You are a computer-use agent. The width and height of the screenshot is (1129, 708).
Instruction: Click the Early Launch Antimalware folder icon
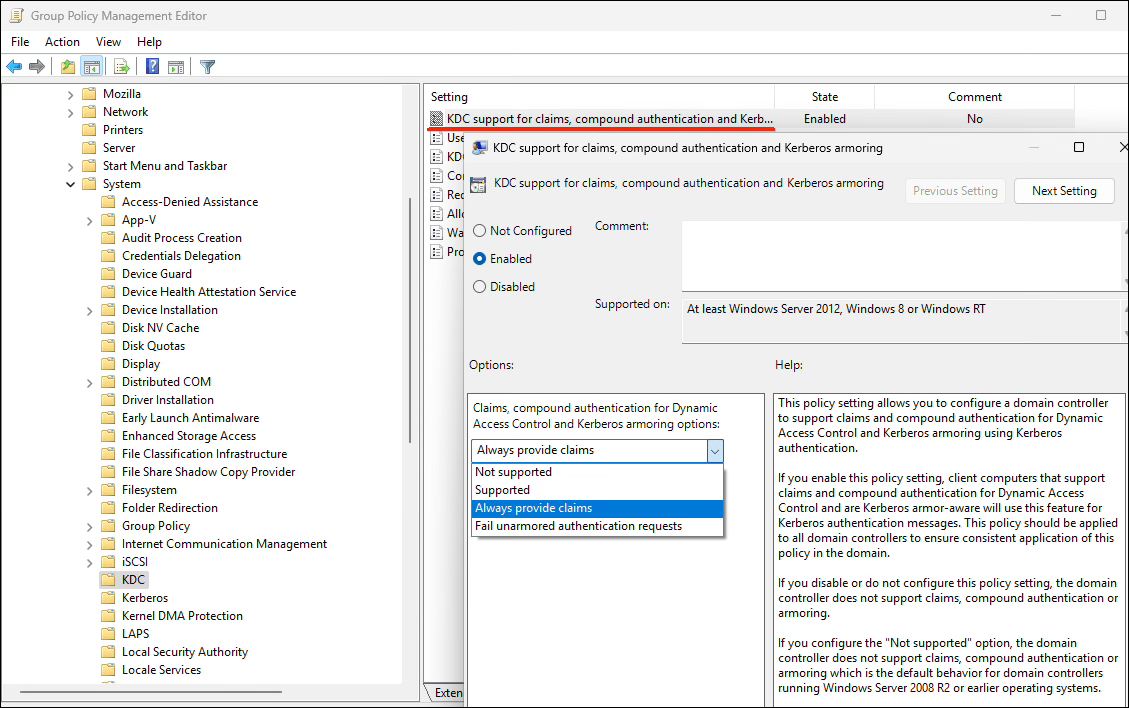[x=108, y=418]
